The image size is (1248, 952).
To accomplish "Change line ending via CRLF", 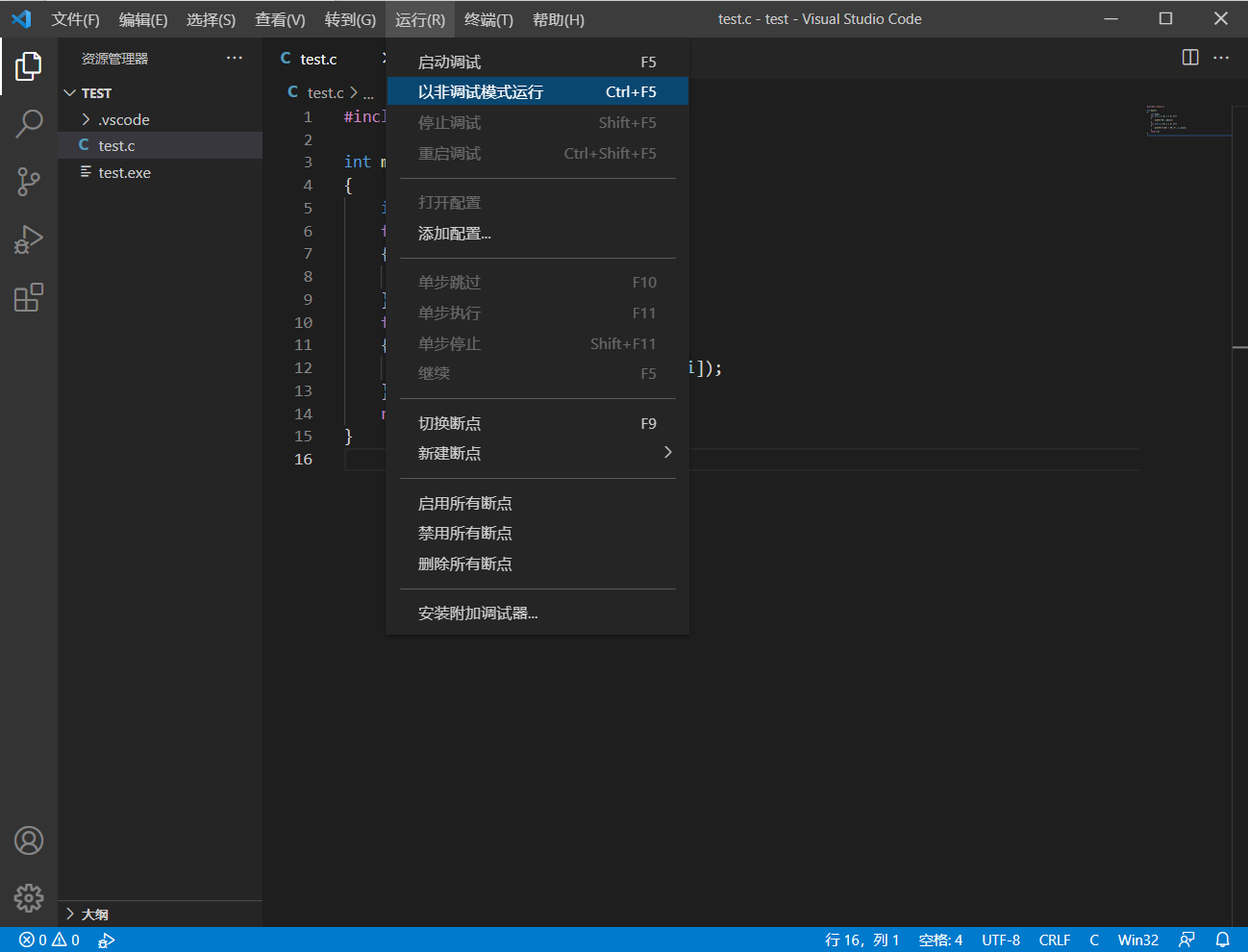I will click(x=1055, y=939).
